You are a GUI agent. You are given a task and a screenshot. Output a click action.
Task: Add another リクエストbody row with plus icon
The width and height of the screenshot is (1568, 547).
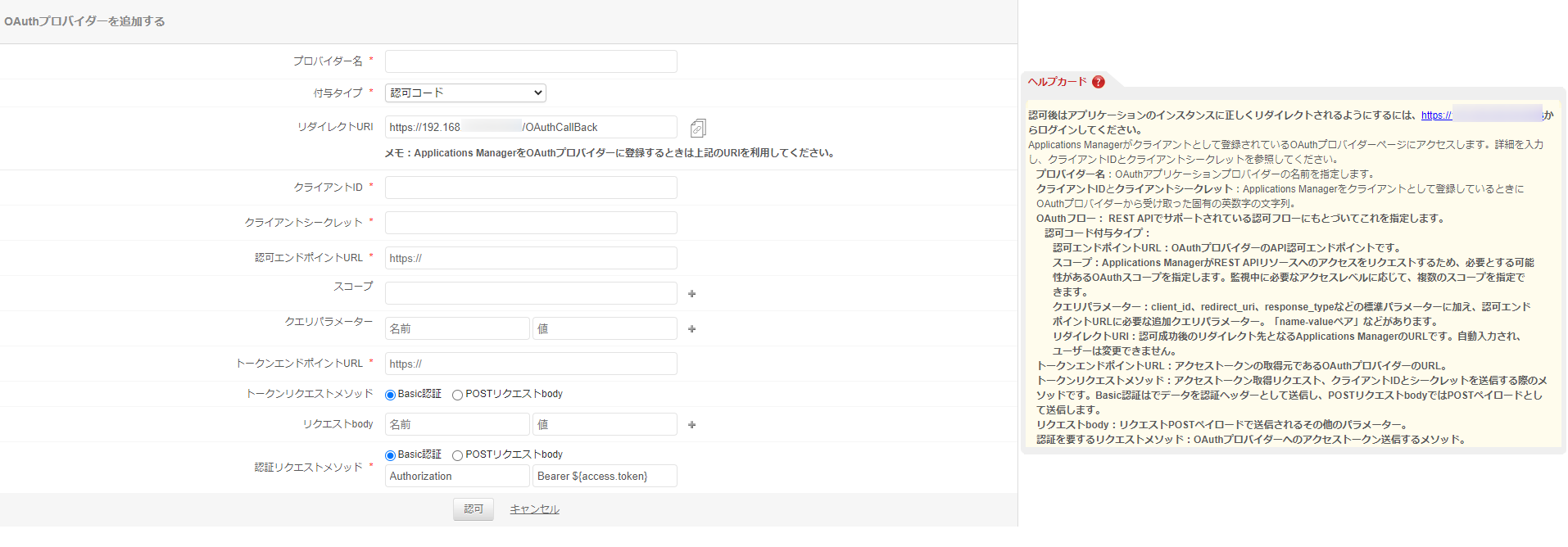(691, 425)
